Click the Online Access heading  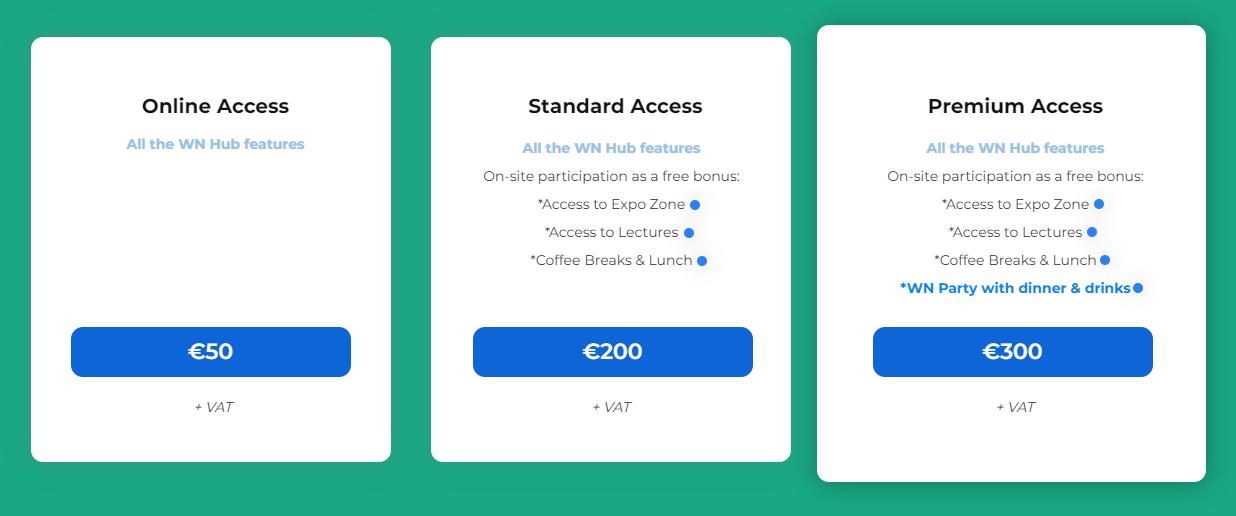point(215,106)
